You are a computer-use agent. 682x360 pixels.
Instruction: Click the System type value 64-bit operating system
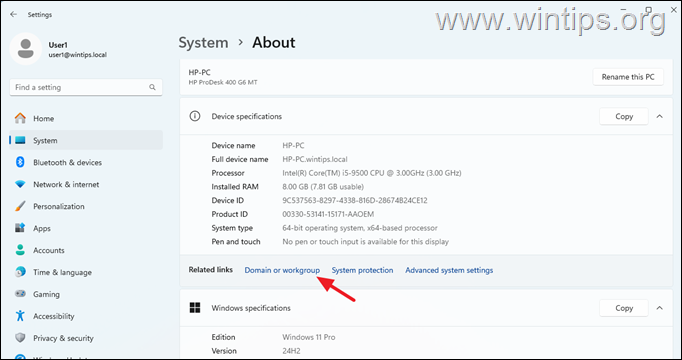coord(360,228)
